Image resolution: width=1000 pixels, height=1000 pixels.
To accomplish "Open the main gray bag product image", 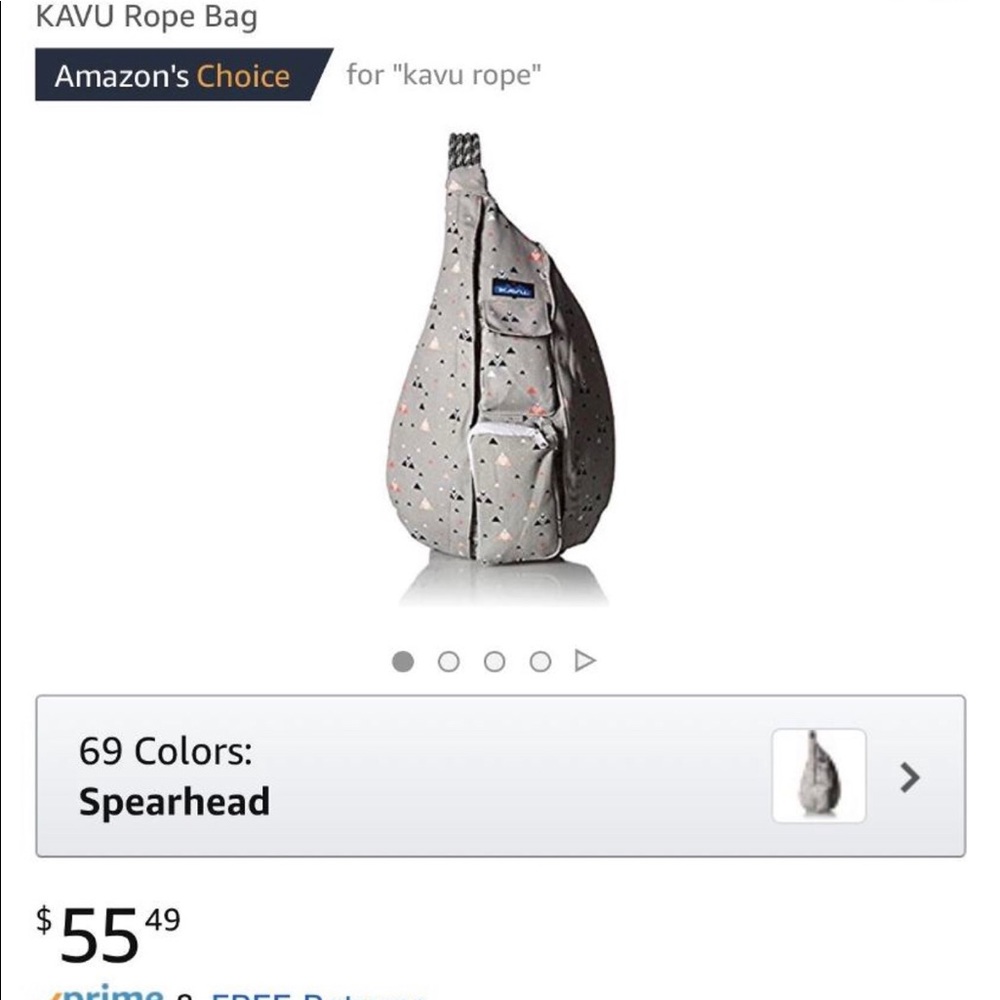I will pos(500,370).
